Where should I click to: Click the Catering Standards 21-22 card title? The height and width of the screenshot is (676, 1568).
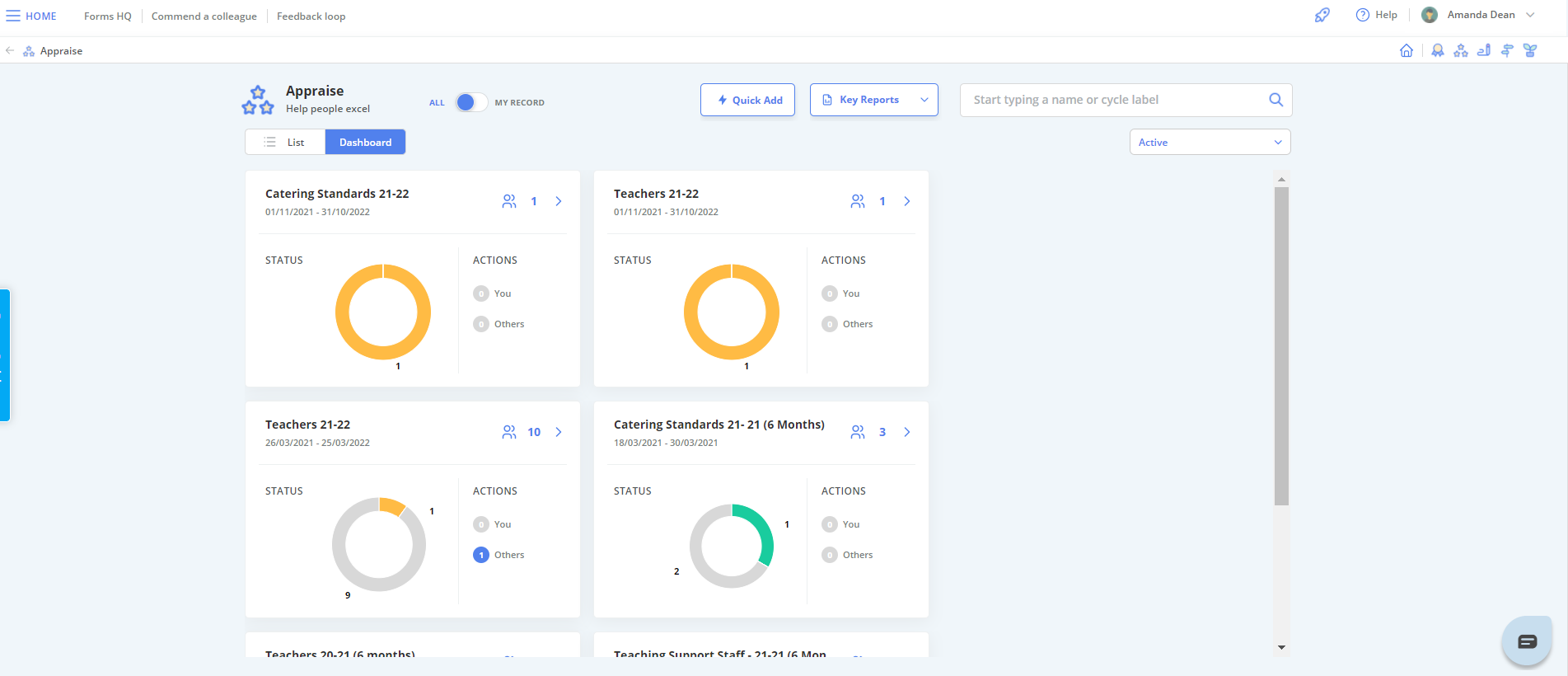(x=337, y=194)
